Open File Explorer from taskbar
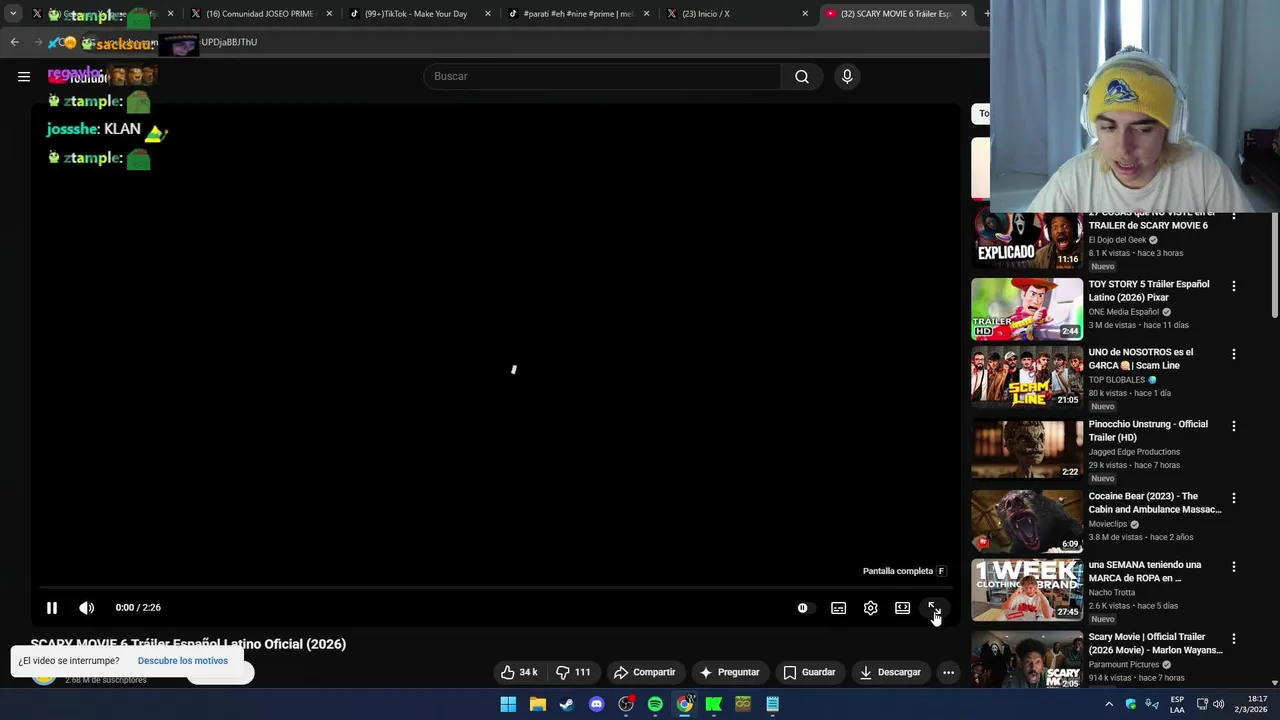This screenshot has height=720, width=1280. tap(537, 704)
